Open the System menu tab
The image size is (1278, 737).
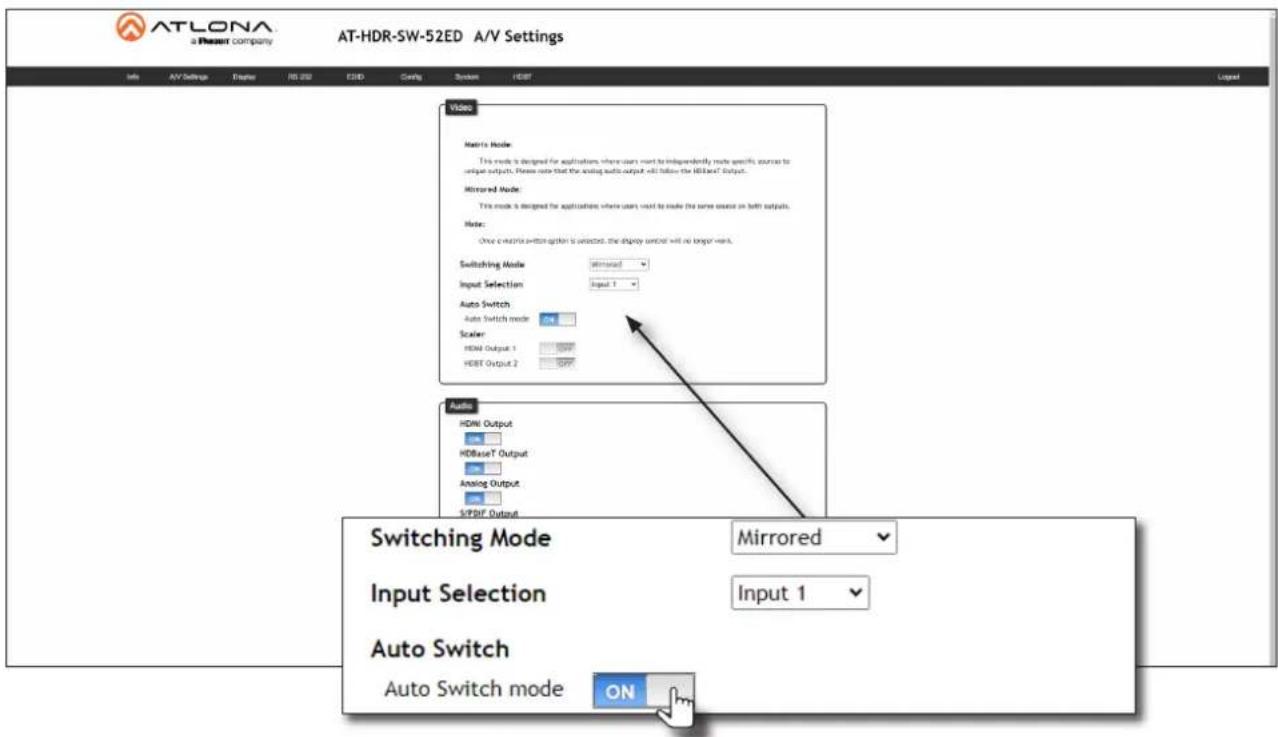pos(467,77)
